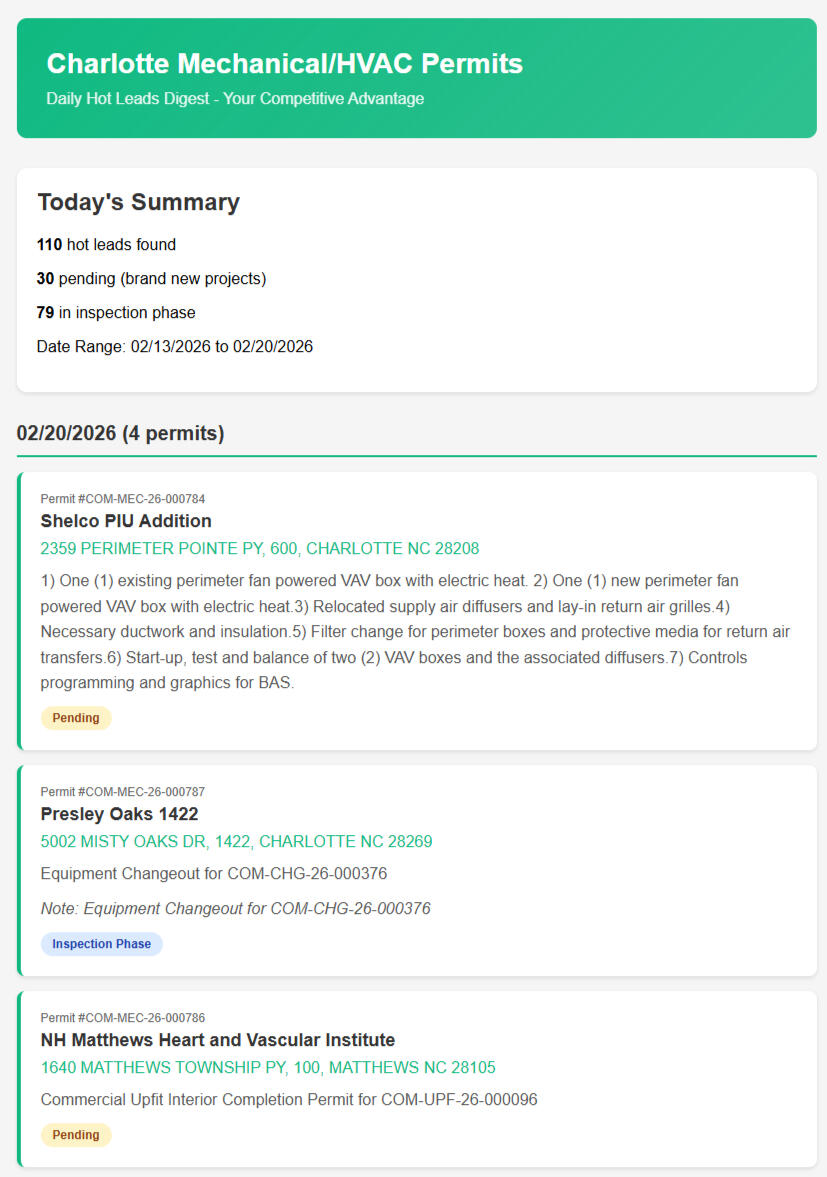Click the italic Note about Equipment Changeout
Image resolution: width=827 pixels, height=1177 pixels.
pos(235,908)
